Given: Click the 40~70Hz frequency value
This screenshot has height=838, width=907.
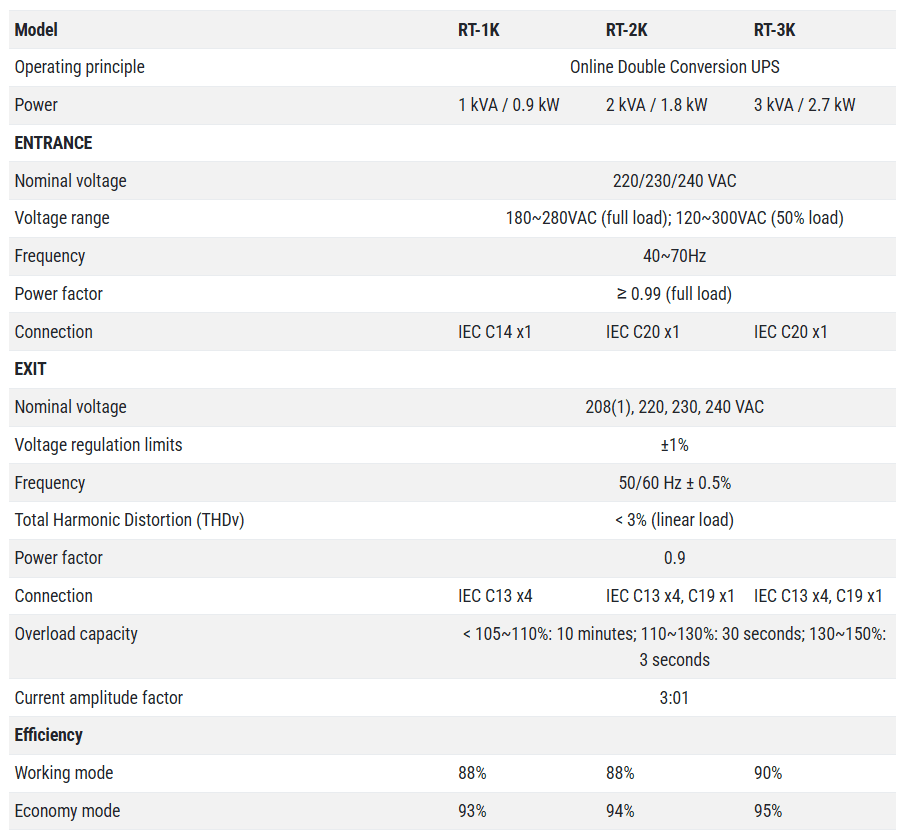Looking at the screenshot, I should click(x=674, y=256).
